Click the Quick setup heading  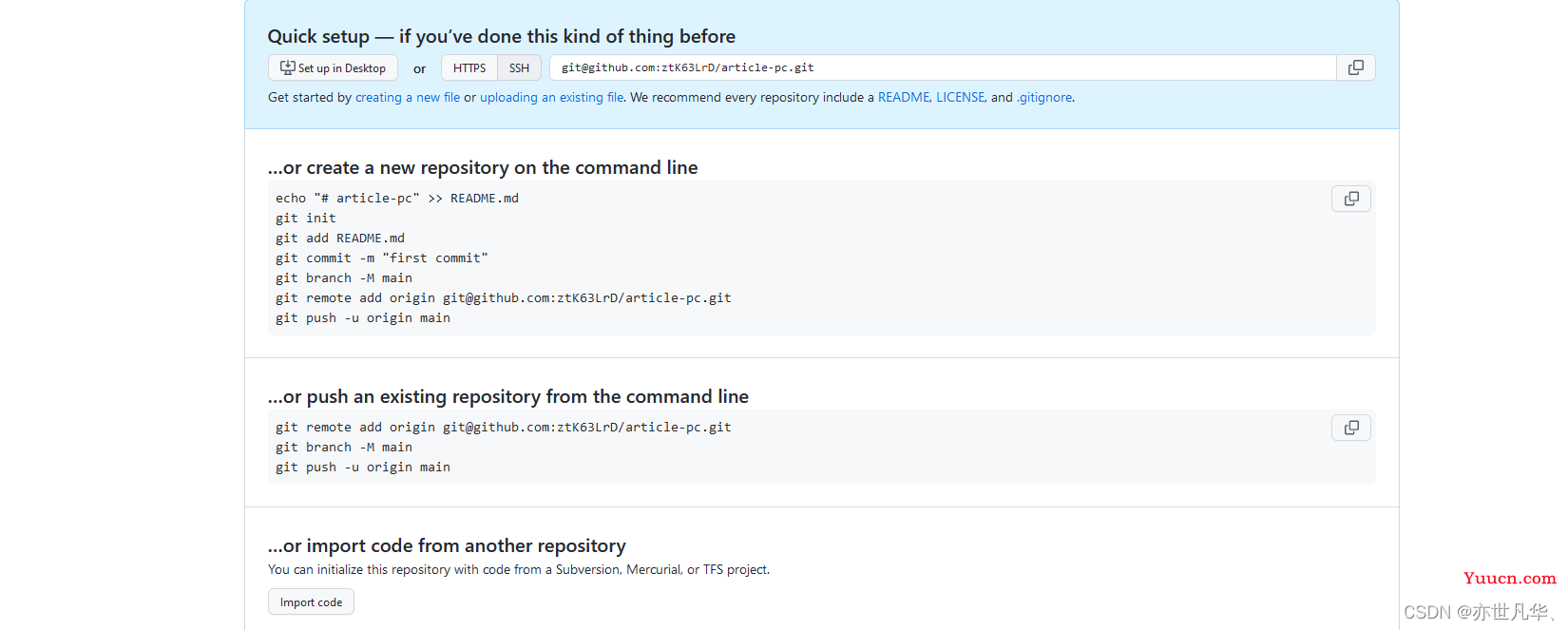click(502, 36)
